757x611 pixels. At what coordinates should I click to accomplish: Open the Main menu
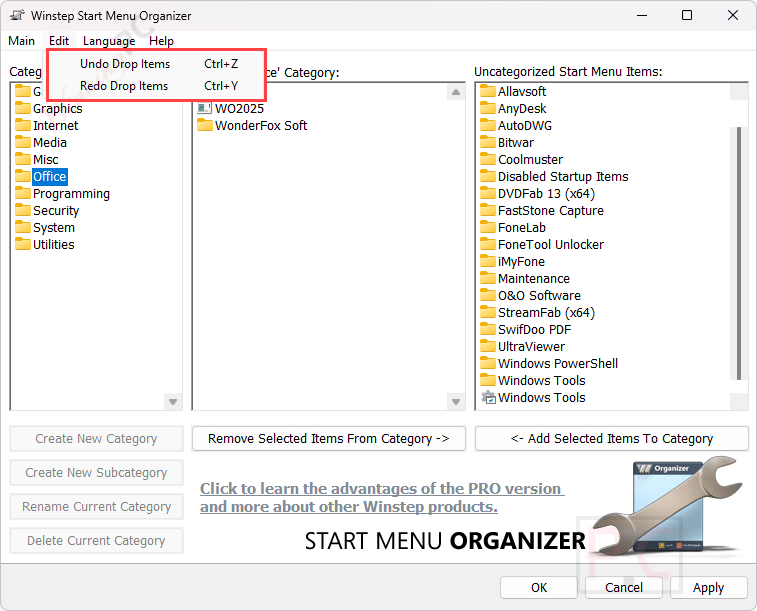[x=21, y=41]
